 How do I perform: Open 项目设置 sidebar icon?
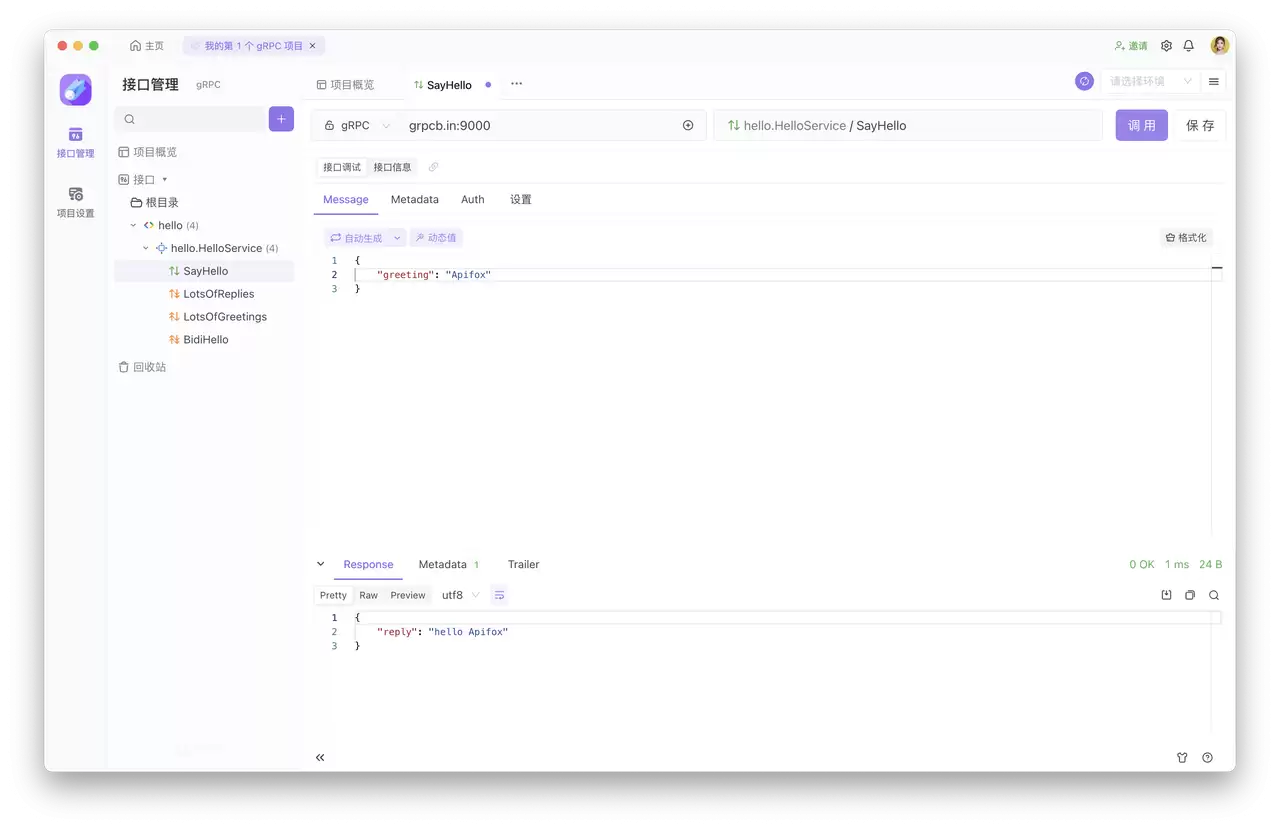click(x=75, y=202)
